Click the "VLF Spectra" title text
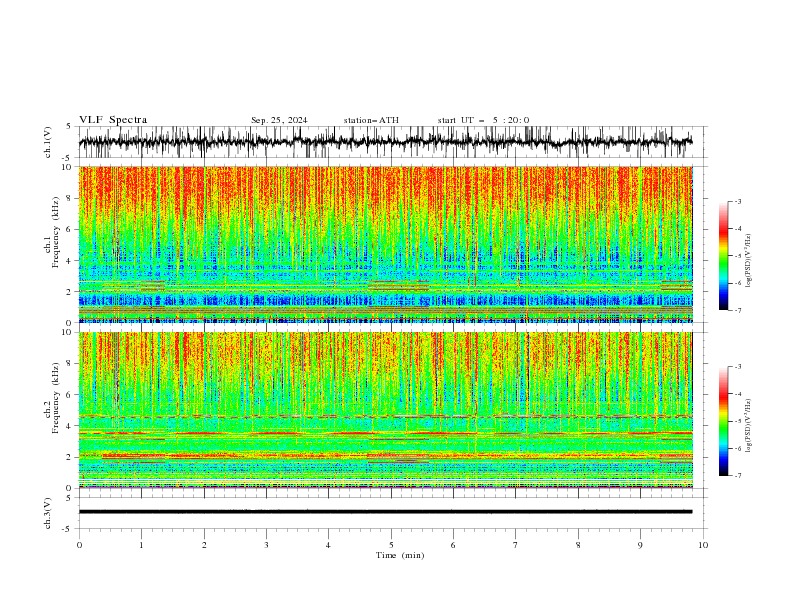 [x=113, y=120]
